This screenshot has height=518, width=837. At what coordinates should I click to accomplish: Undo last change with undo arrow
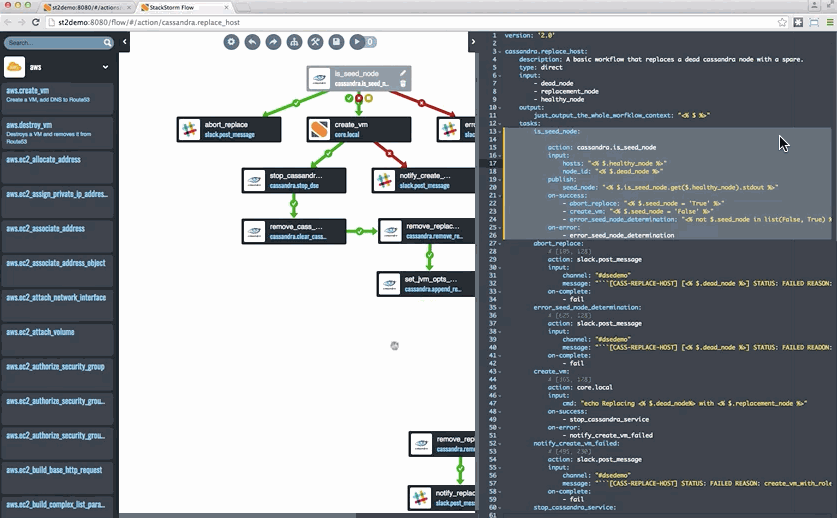[252, 42]
